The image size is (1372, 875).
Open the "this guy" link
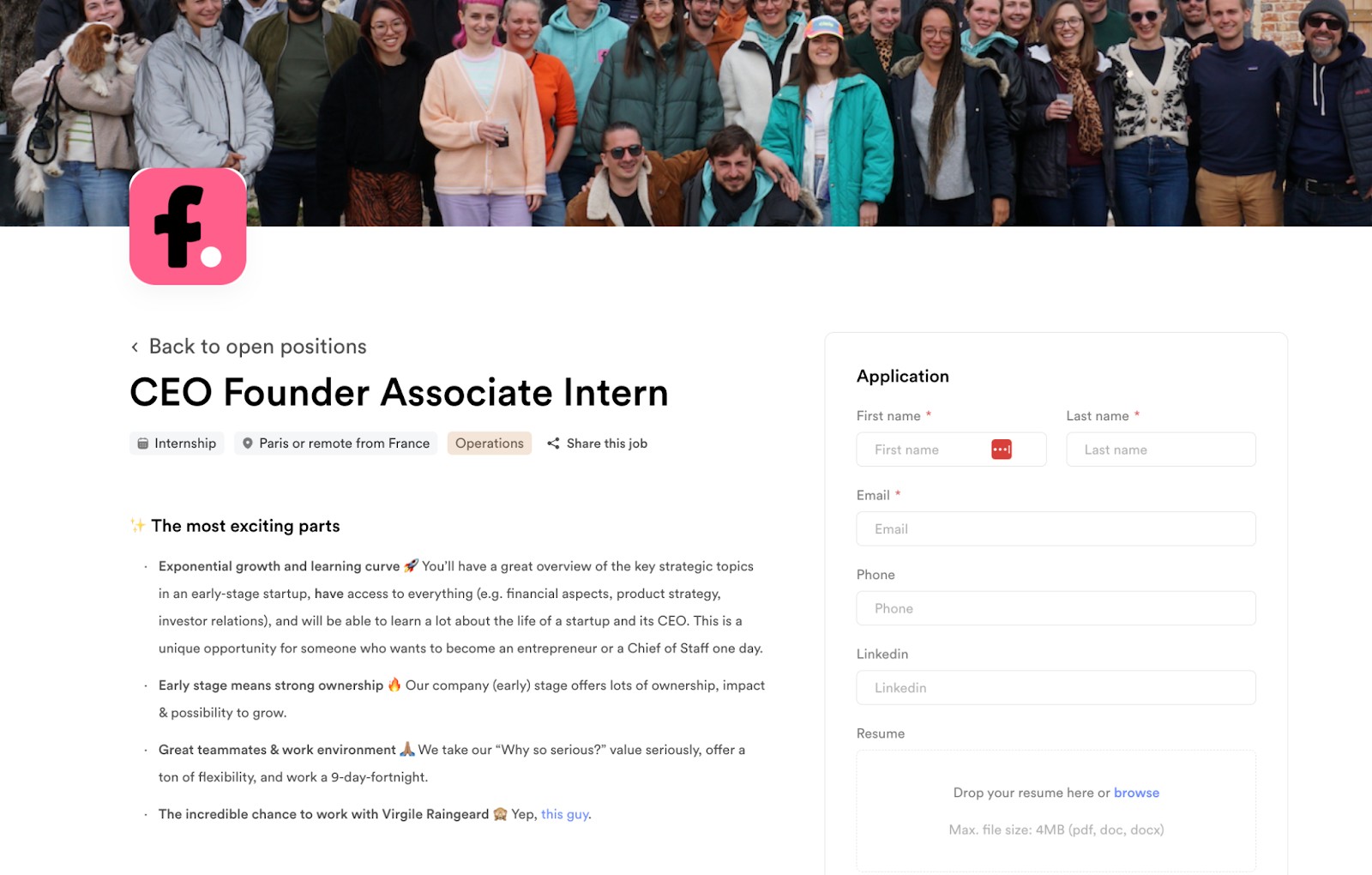tap(565, 814)
